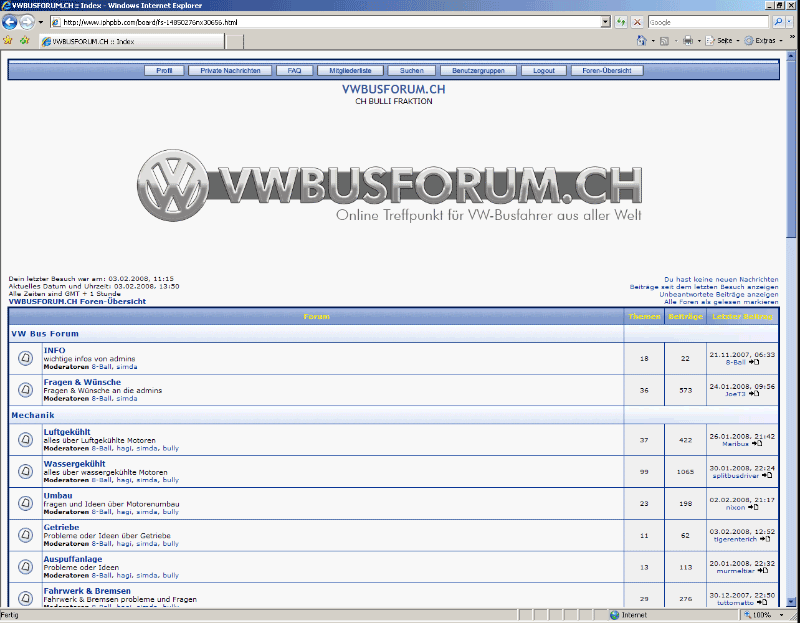Open the dropdown arrow beside the Print icon

(x=699, y=41)
